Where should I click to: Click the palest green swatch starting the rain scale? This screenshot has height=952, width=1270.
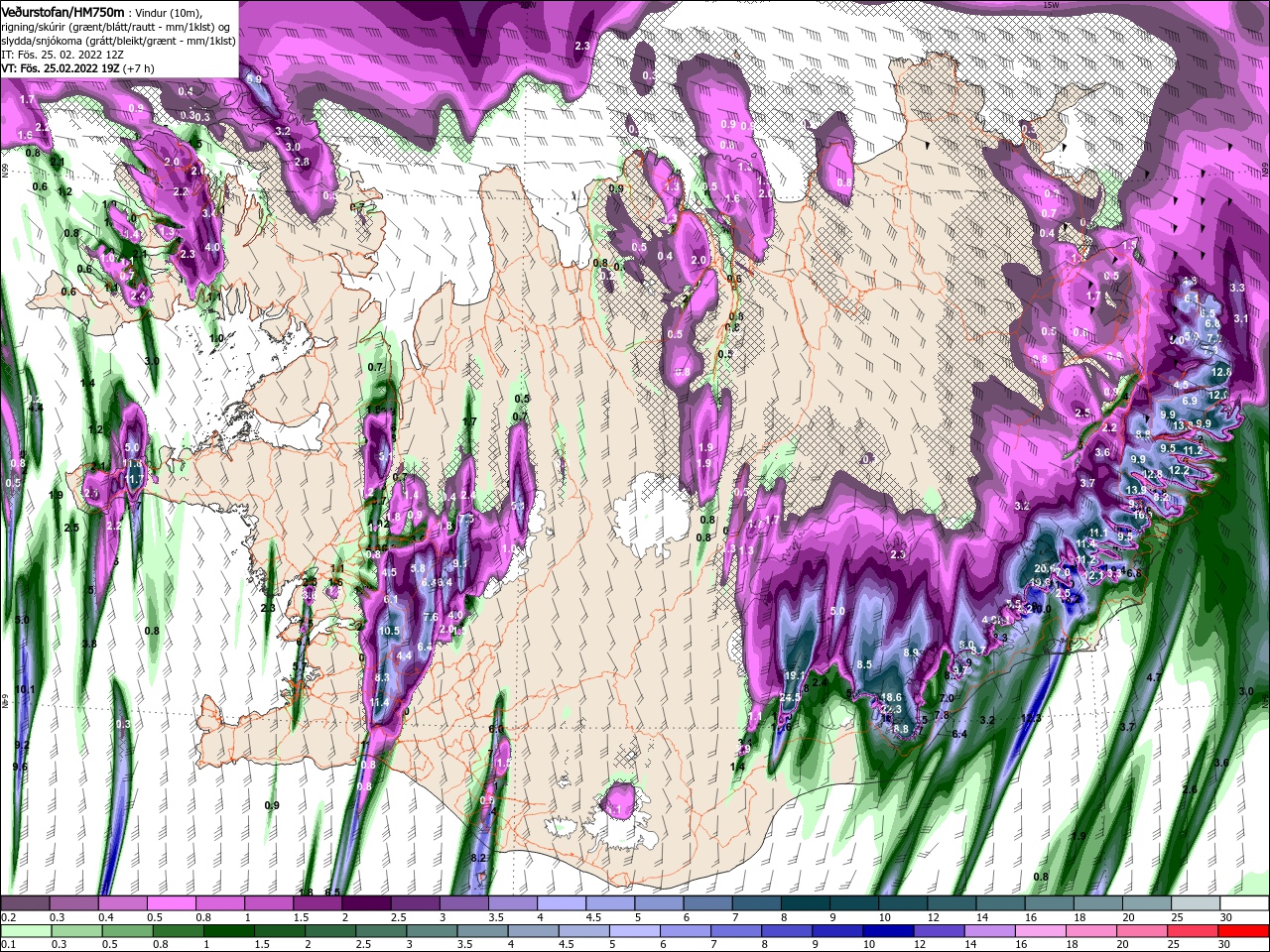pos(25,930)
